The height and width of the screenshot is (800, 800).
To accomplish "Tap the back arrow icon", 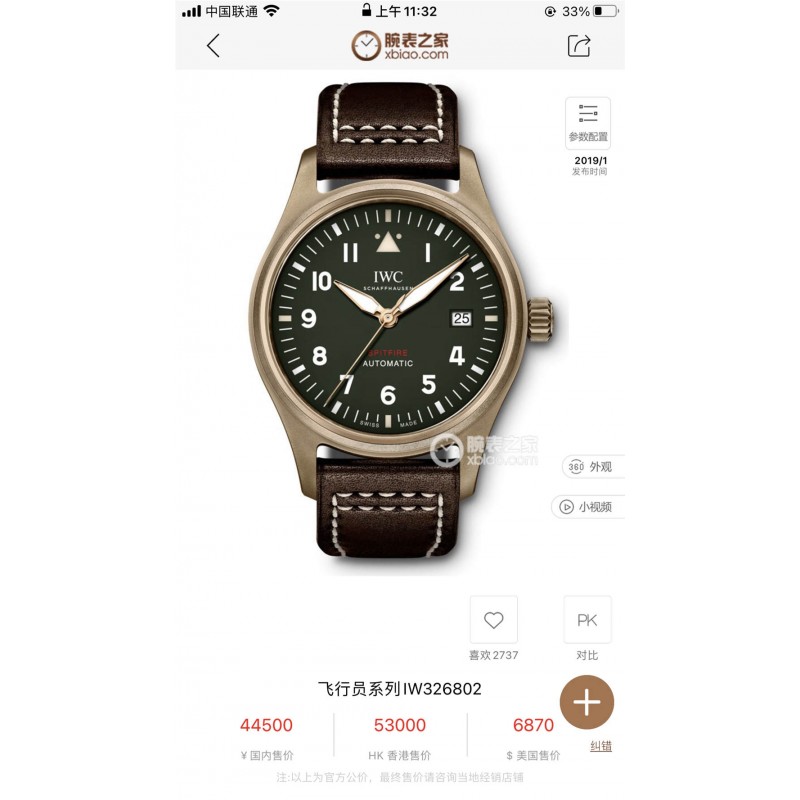I will click(x=213, y=46).
